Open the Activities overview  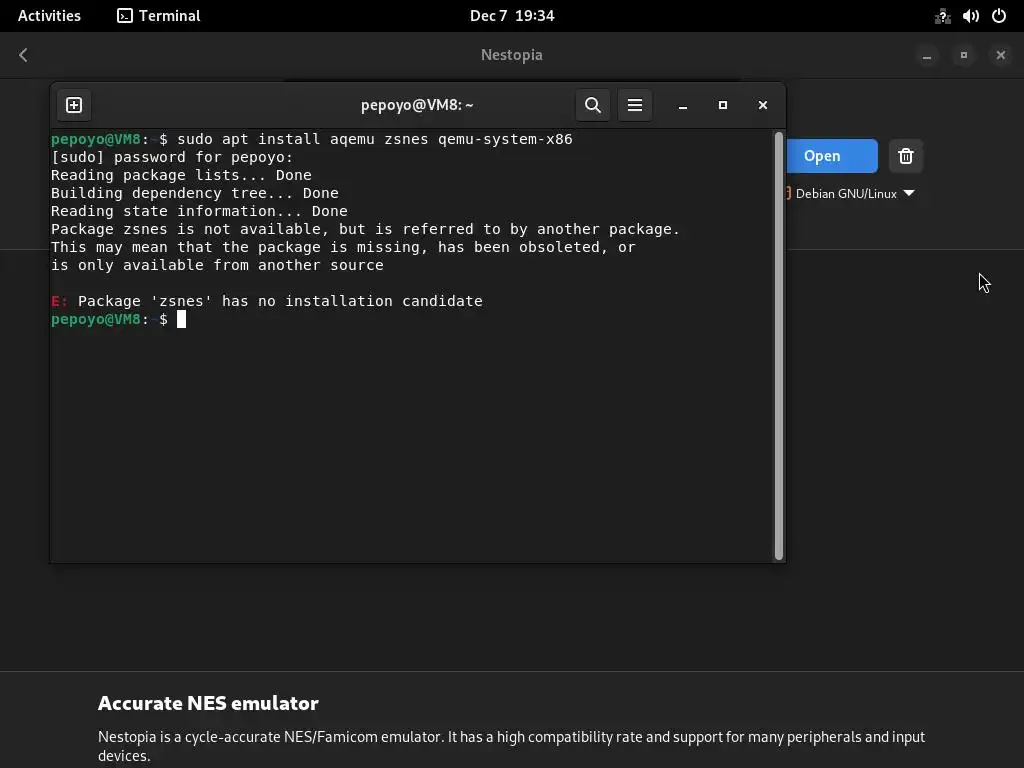[49, 16]
